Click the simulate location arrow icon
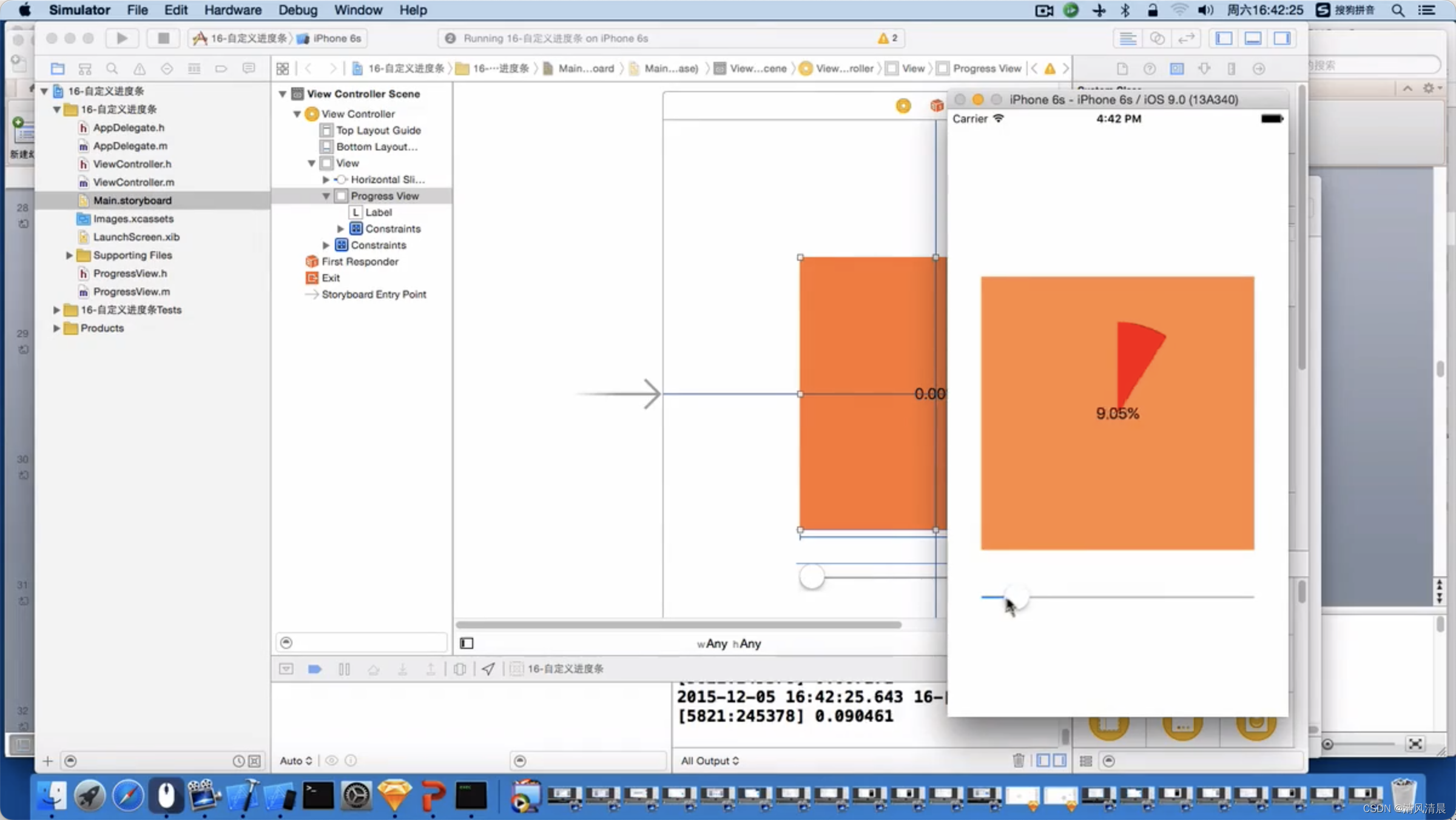 coord(488,668)
